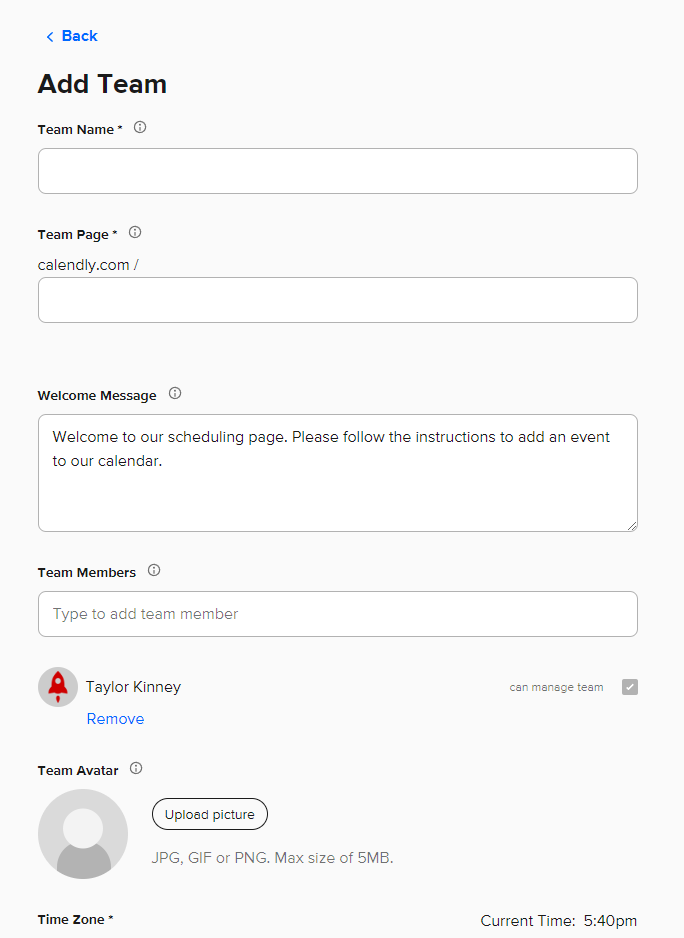The image size is (684, 938).
Task: Click Taylor Kinney's red rocket avatar
Action: point(58,687)
